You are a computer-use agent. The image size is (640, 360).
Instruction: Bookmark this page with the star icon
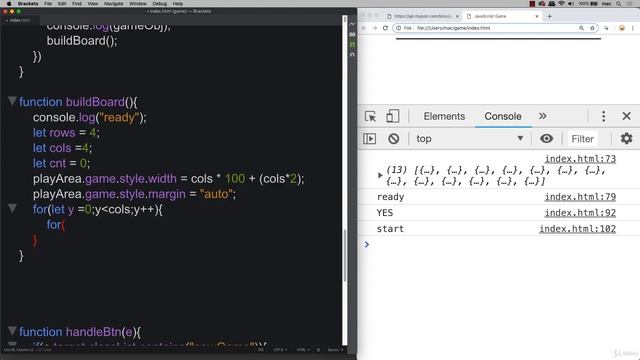pos(592,28)
